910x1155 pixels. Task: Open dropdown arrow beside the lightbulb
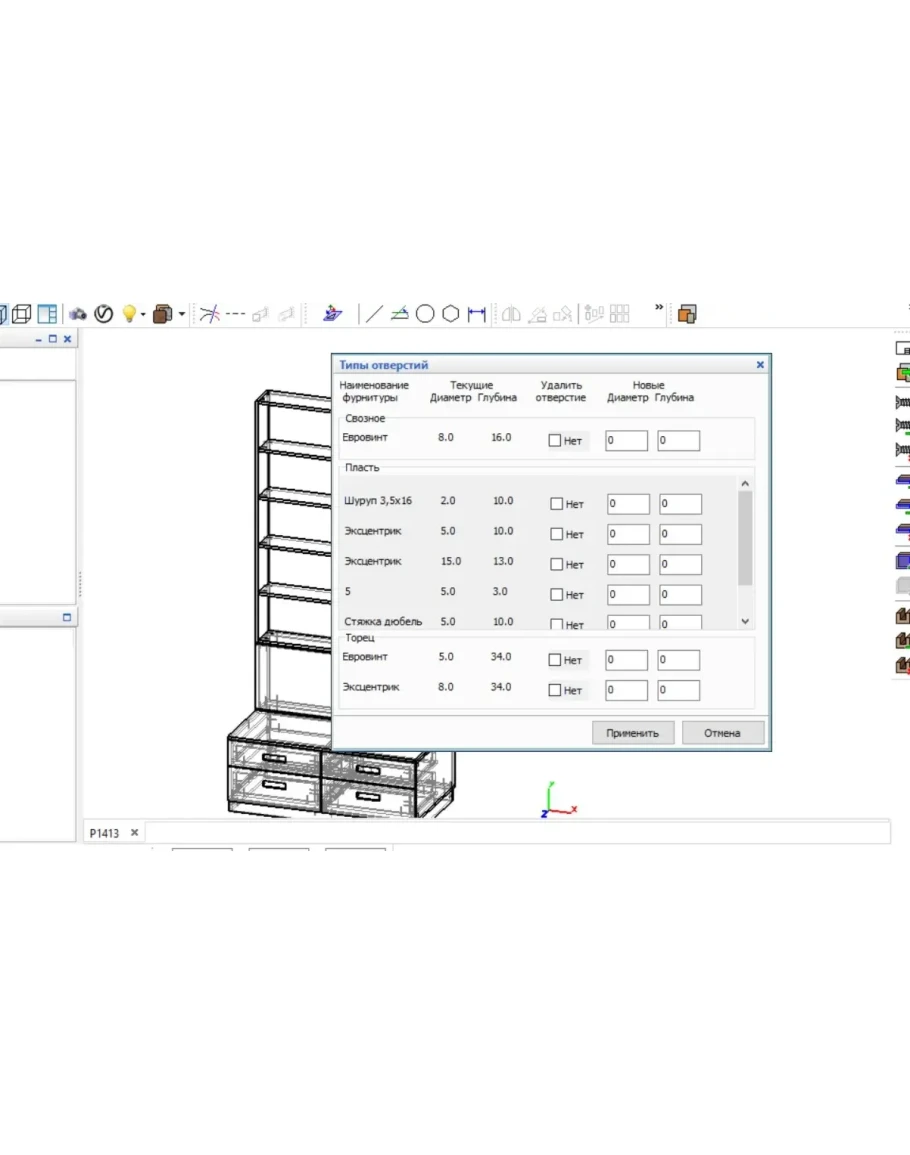coord(143,315)
